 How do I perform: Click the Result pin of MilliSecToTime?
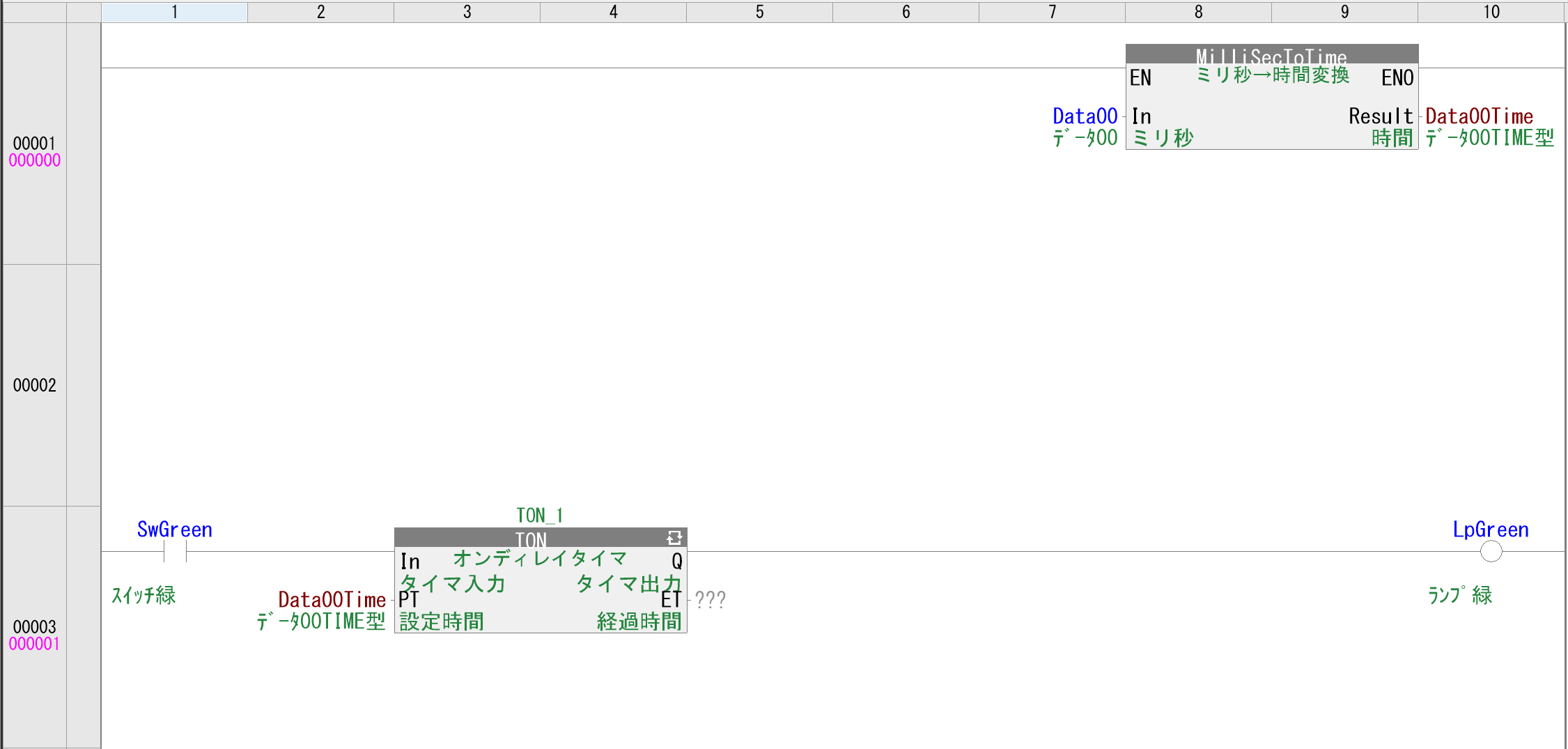pyautogui.click(x=1381, y=116)
